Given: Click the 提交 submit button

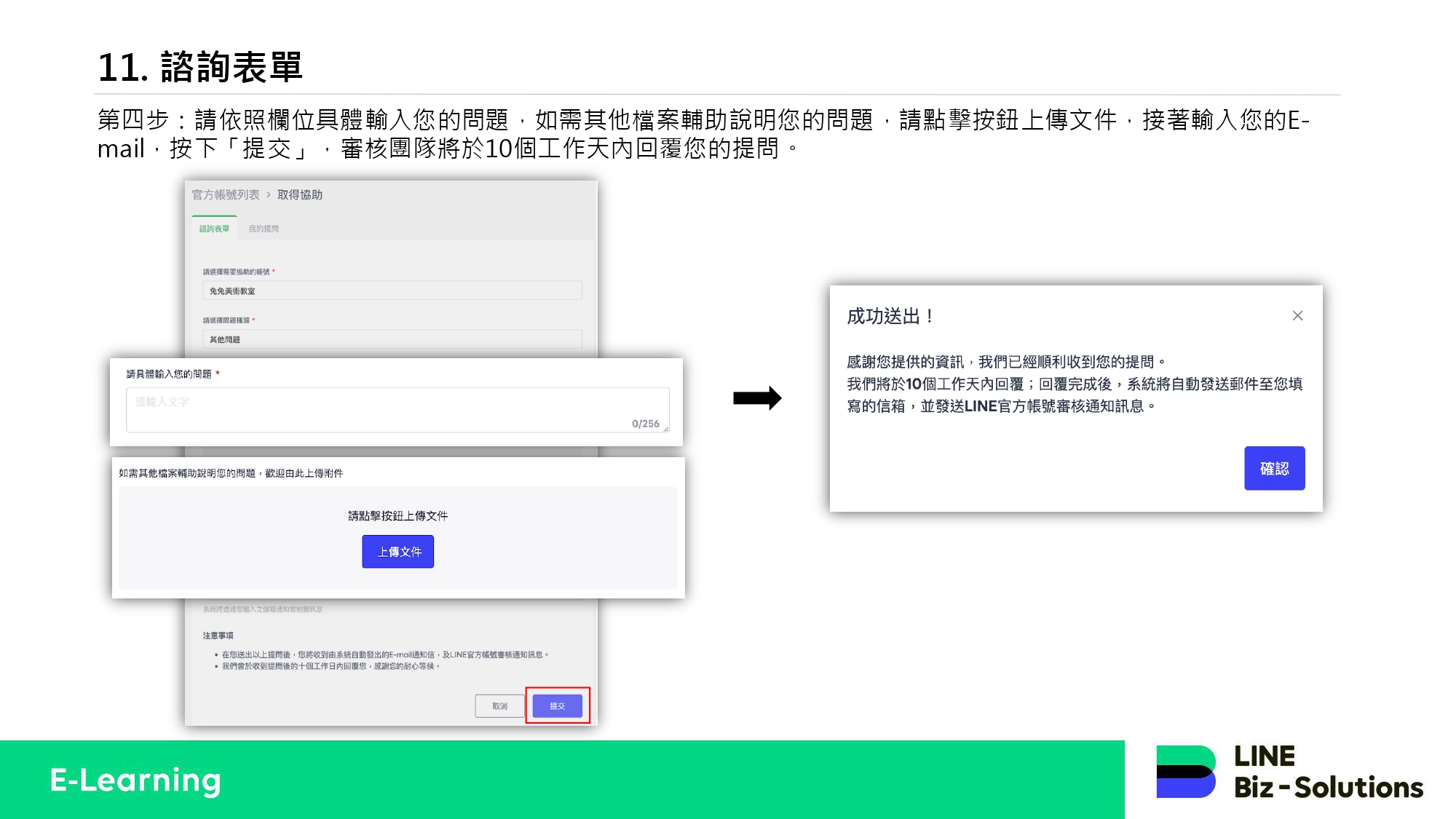Looking at the screenshot, I should click(x=557, y=705).
